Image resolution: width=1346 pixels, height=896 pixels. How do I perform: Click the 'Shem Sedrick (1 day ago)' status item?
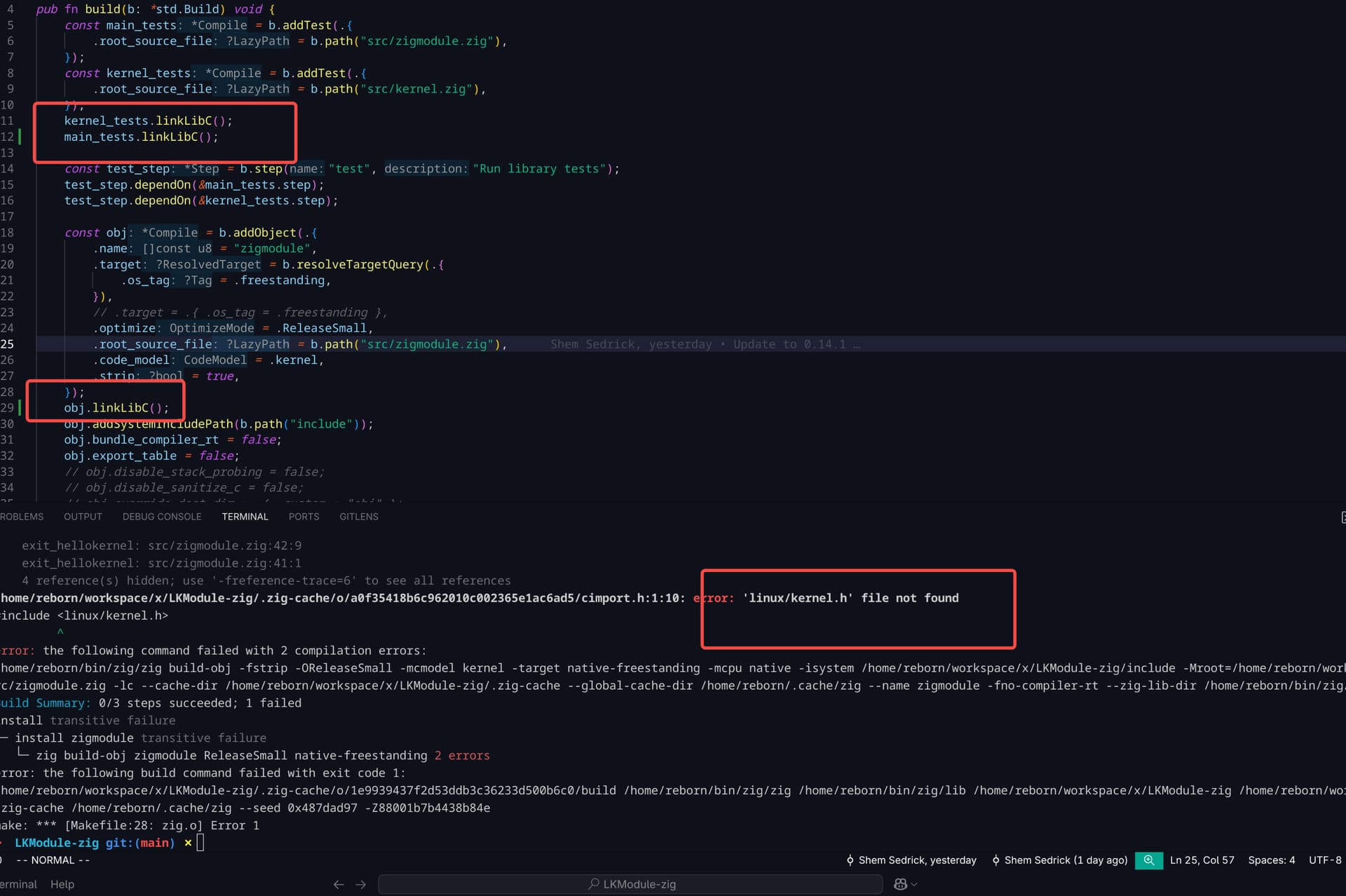1059,860
